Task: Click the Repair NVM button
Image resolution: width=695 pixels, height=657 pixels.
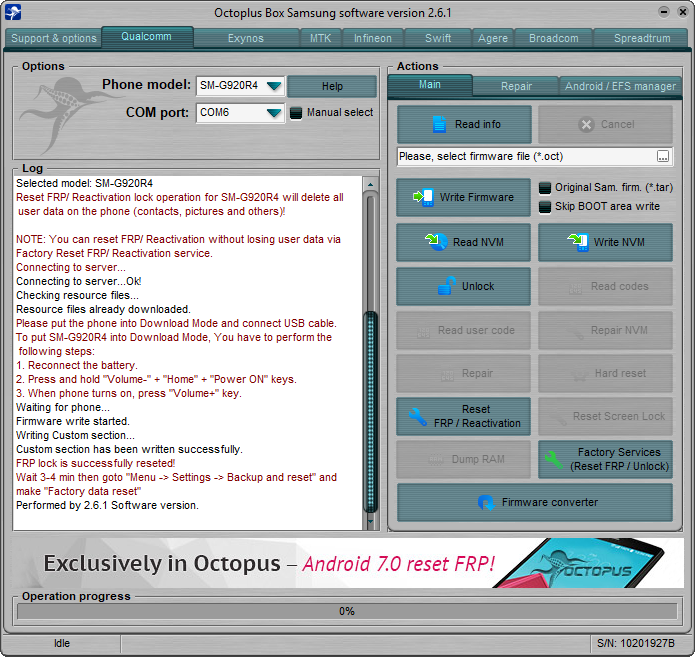Action: [605, 330]
